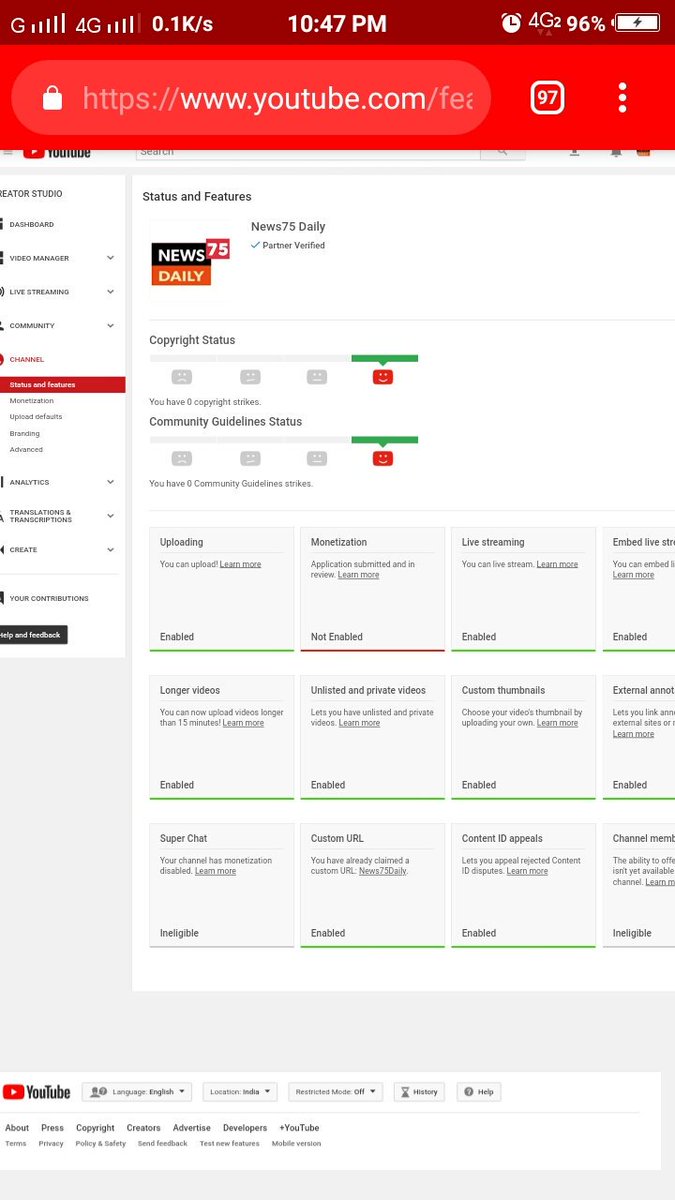This screenshot has width=675, height=1200.
Task: Open Live Streaming sidebar section
Action: point(39,292)
